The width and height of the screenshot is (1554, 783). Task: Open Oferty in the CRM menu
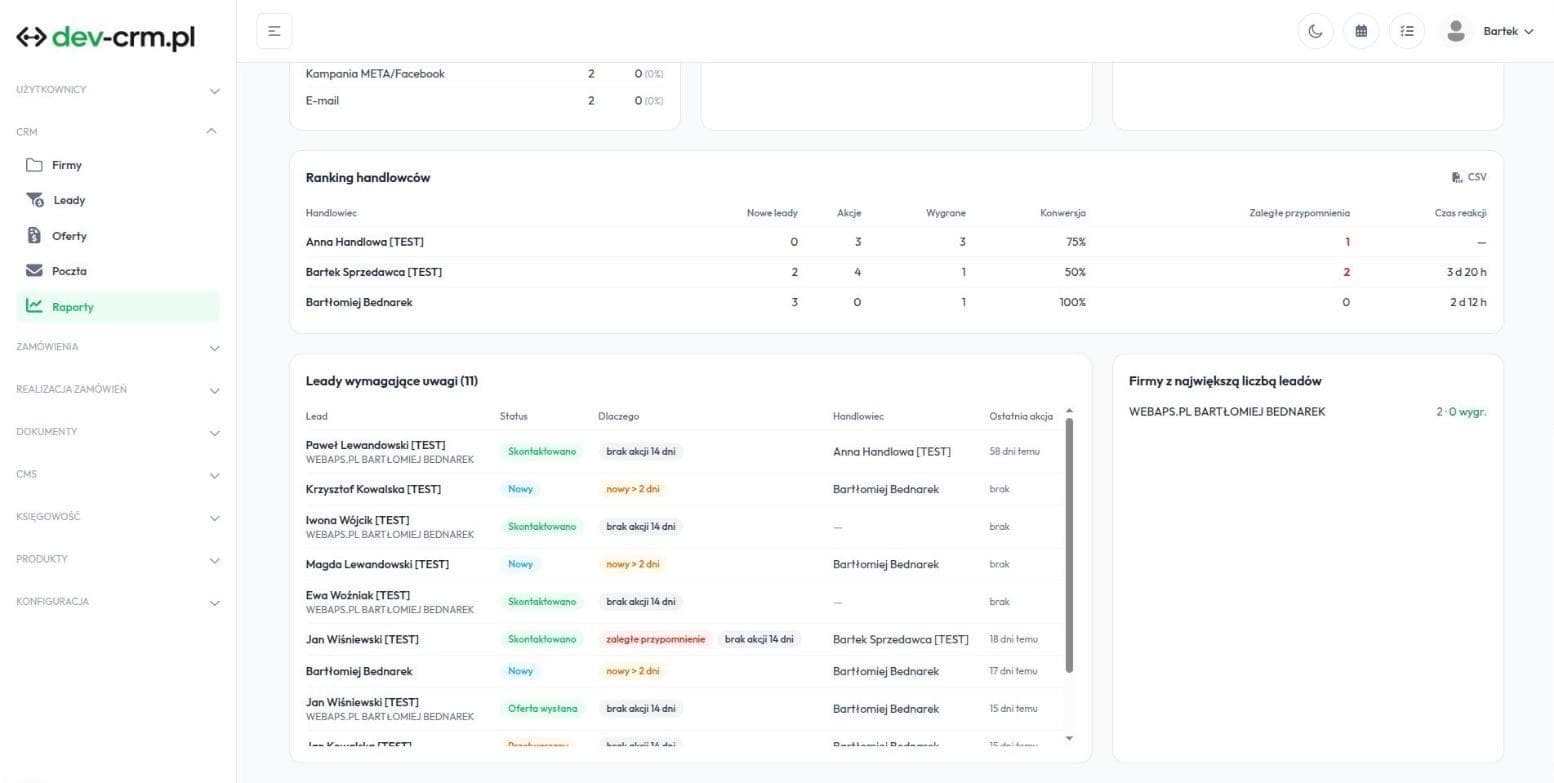(118, 236)
